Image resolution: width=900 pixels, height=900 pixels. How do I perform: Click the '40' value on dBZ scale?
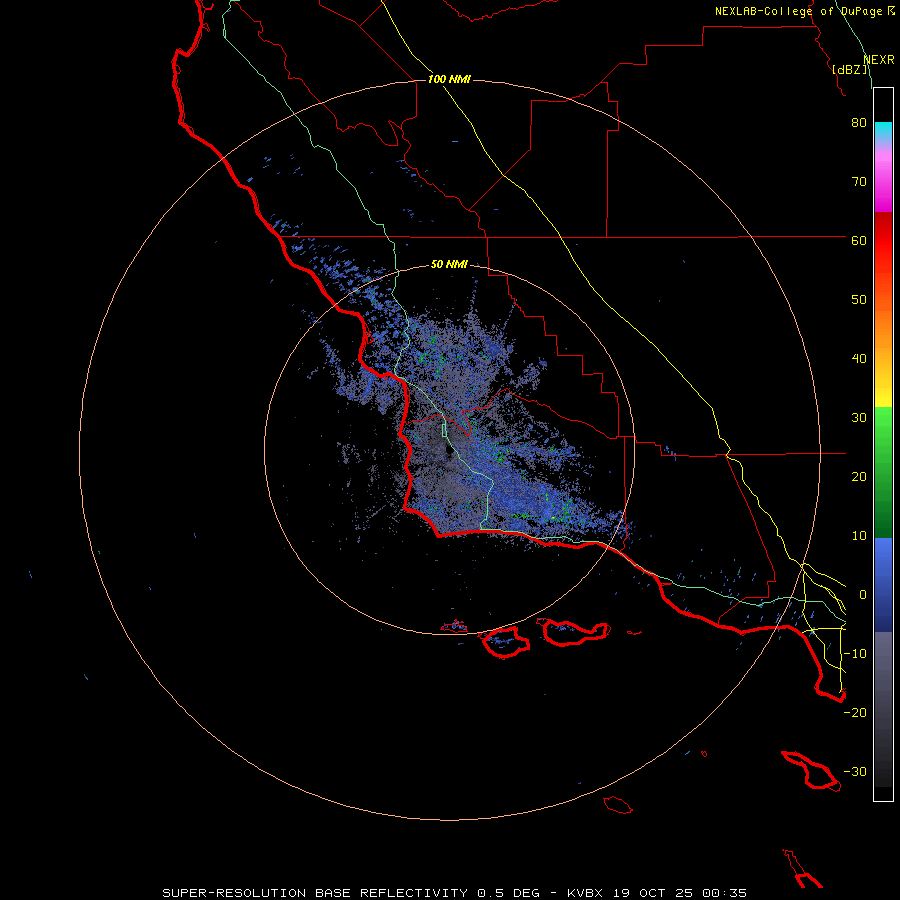pos(859,359)
